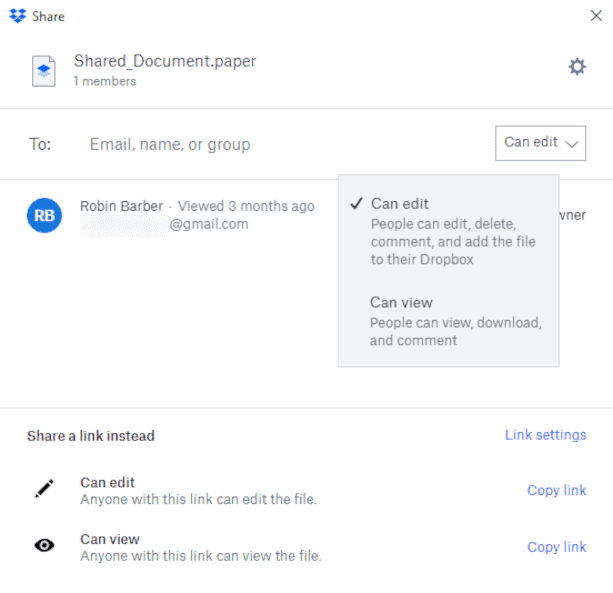
Task: Click the pencil icon beside Can edit link
Action: click(x=44, y=489)
